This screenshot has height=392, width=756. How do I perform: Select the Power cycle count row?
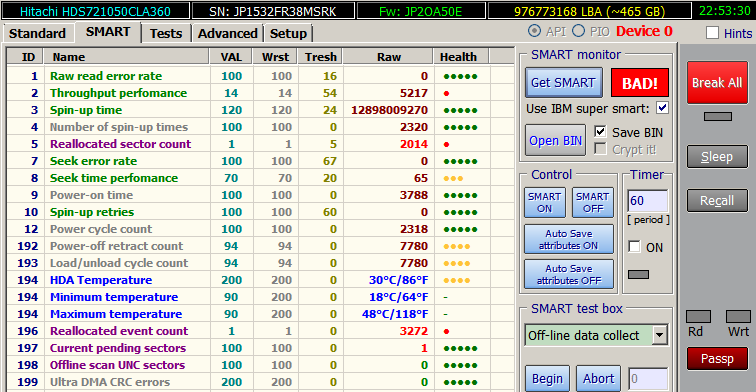(x=260, y=229)
